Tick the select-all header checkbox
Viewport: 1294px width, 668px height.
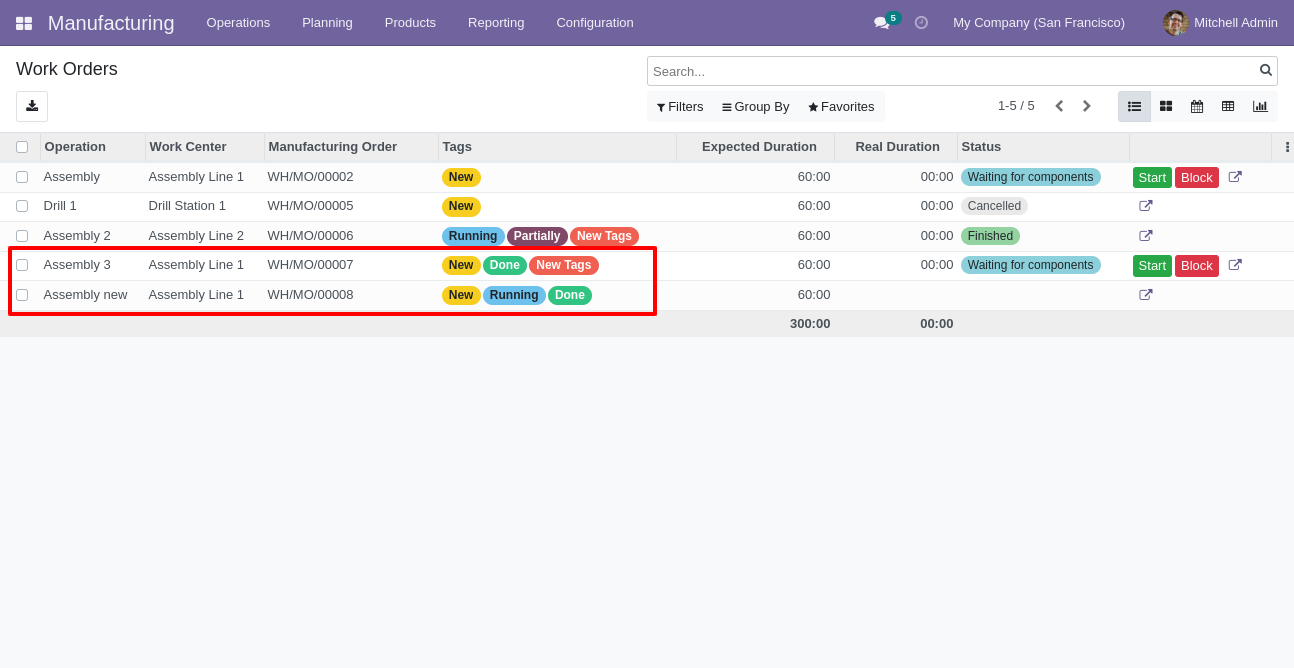pos(22,147)
